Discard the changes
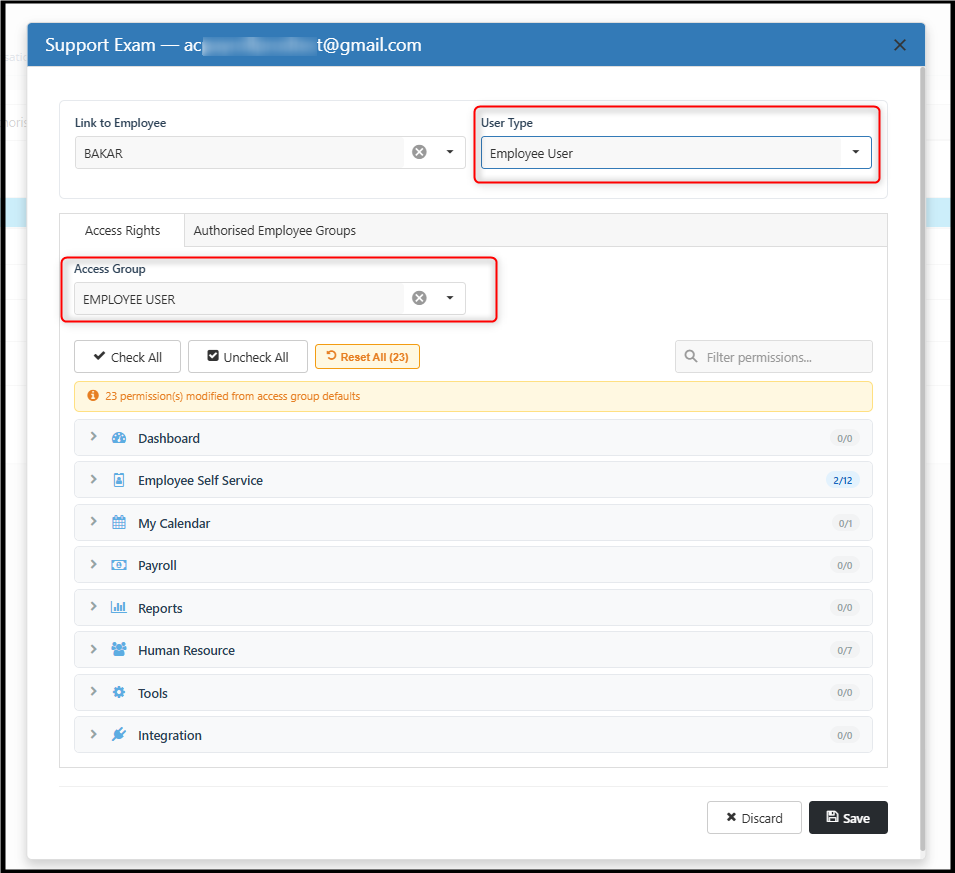 click(754, 818)
